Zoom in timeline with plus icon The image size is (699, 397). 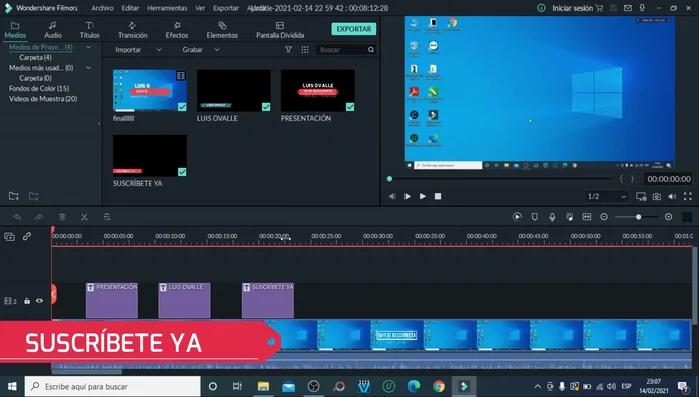tap(668, 217)
